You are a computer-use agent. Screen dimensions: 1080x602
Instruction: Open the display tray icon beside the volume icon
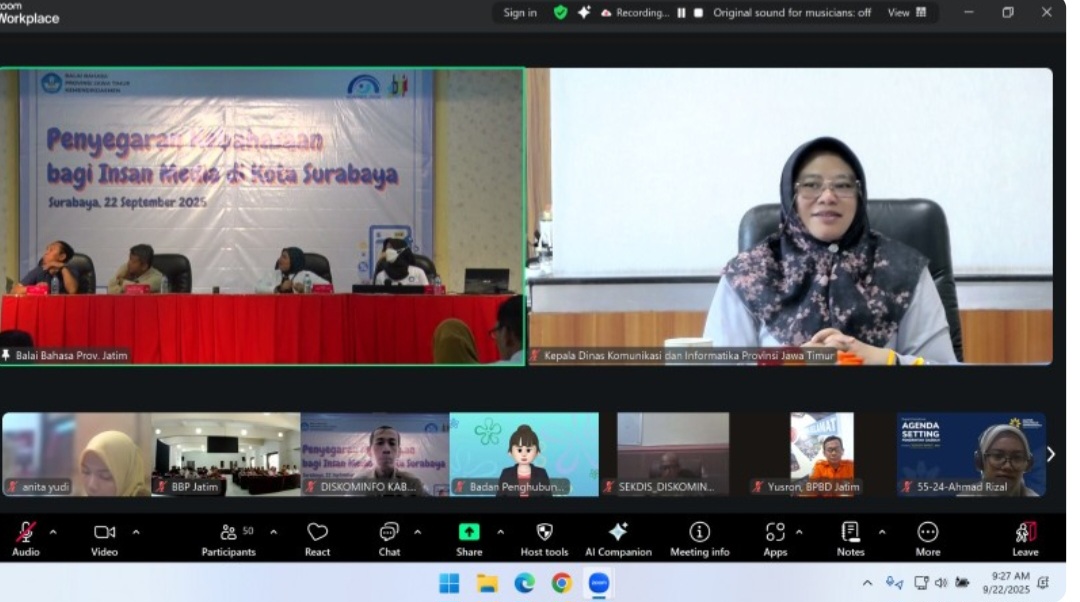click(x=921, y=583)
